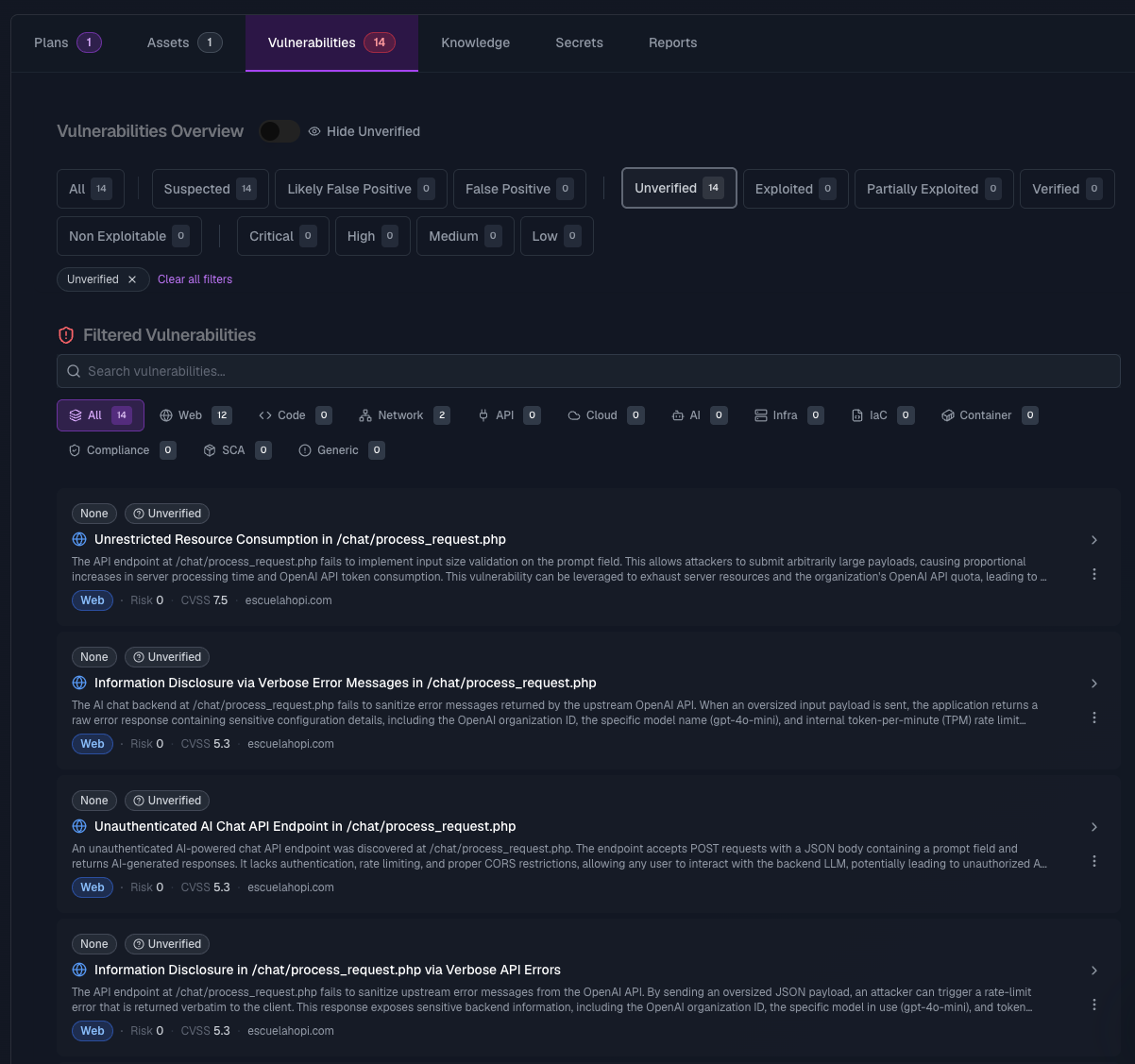Focus the Search vulnerabilities field
This screenshot has width=1135, height=1064.
[x=588, y=371]
